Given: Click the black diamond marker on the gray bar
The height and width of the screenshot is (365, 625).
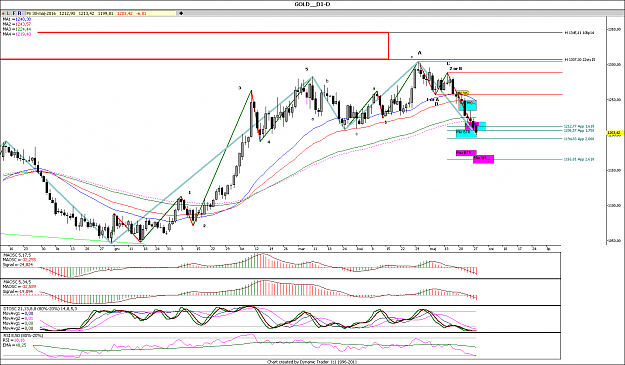Looking at the screenshot, I should click(181, 13).
